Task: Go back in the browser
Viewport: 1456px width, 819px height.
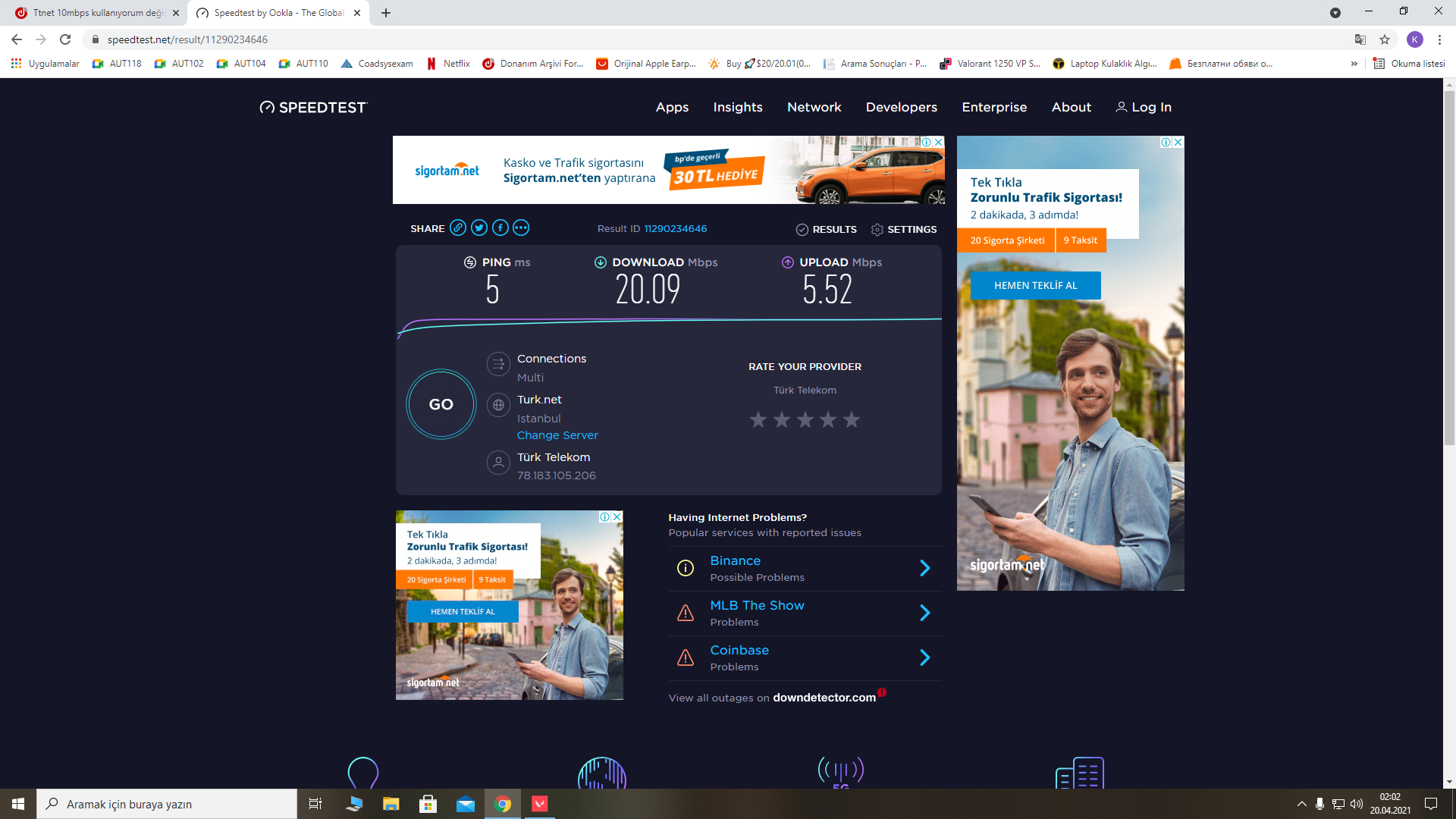Action: tap(17, 39)
